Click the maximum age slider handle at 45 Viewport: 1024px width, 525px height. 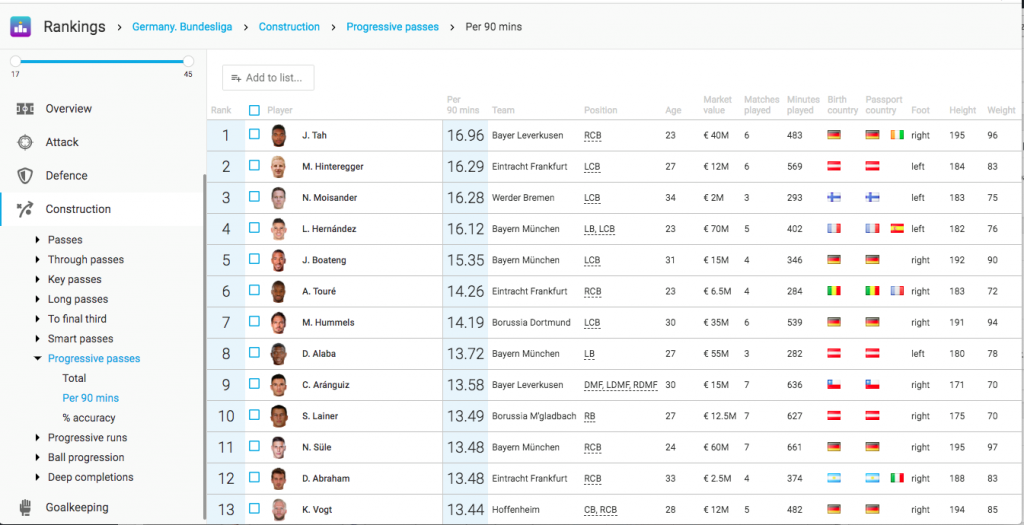tap(188, 61)
